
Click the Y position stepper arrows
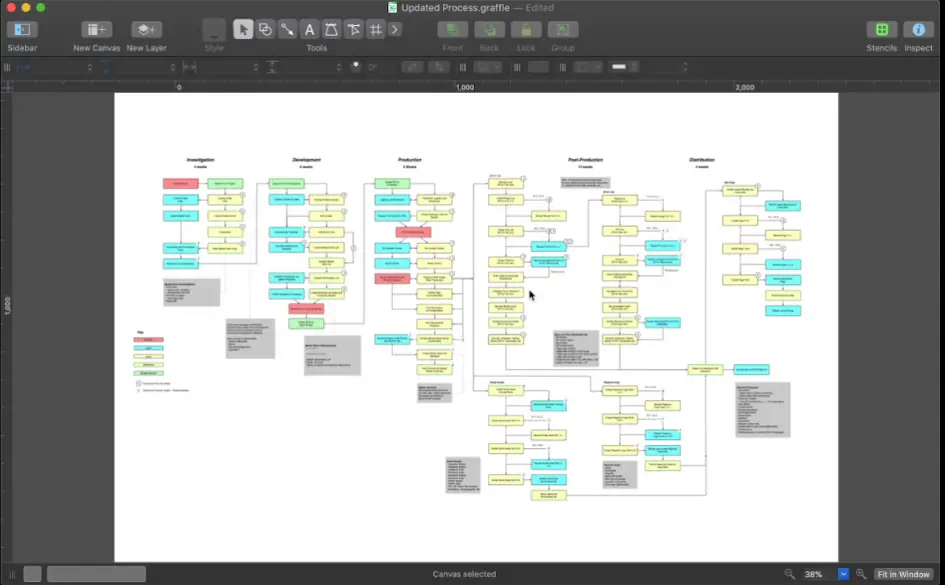[172, 67]
